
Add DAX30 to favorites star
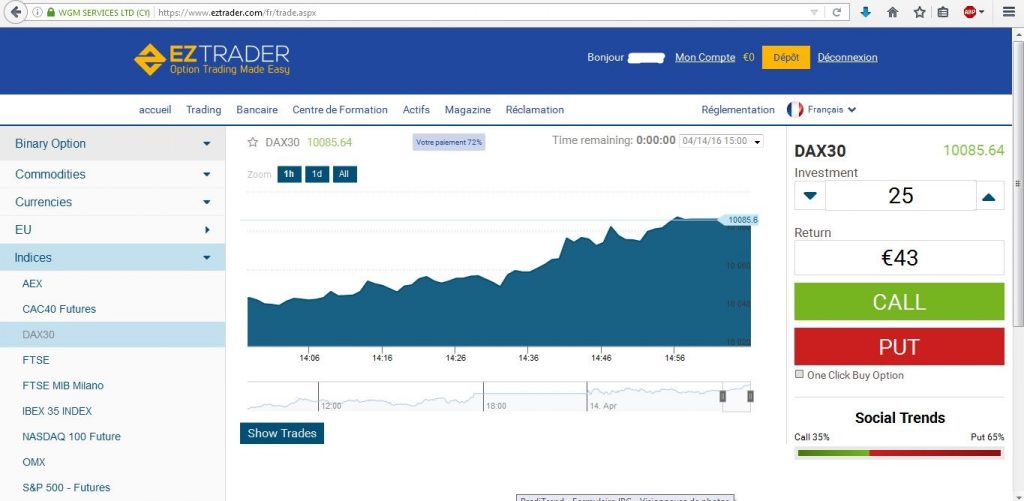tap(253, 142)
